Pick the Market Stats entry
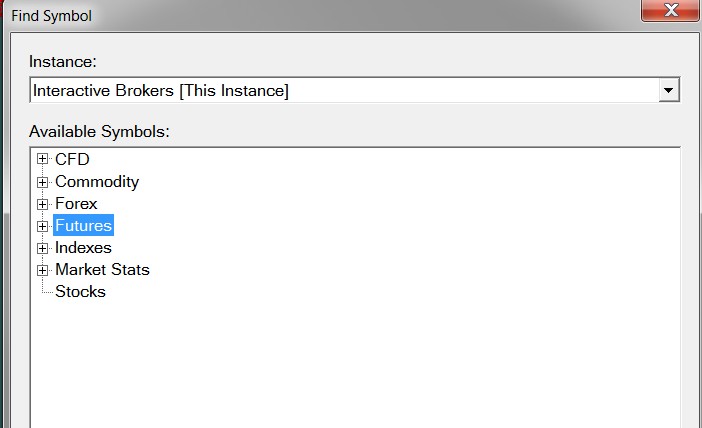The image size is (702, 428). (x=102, y=270)
